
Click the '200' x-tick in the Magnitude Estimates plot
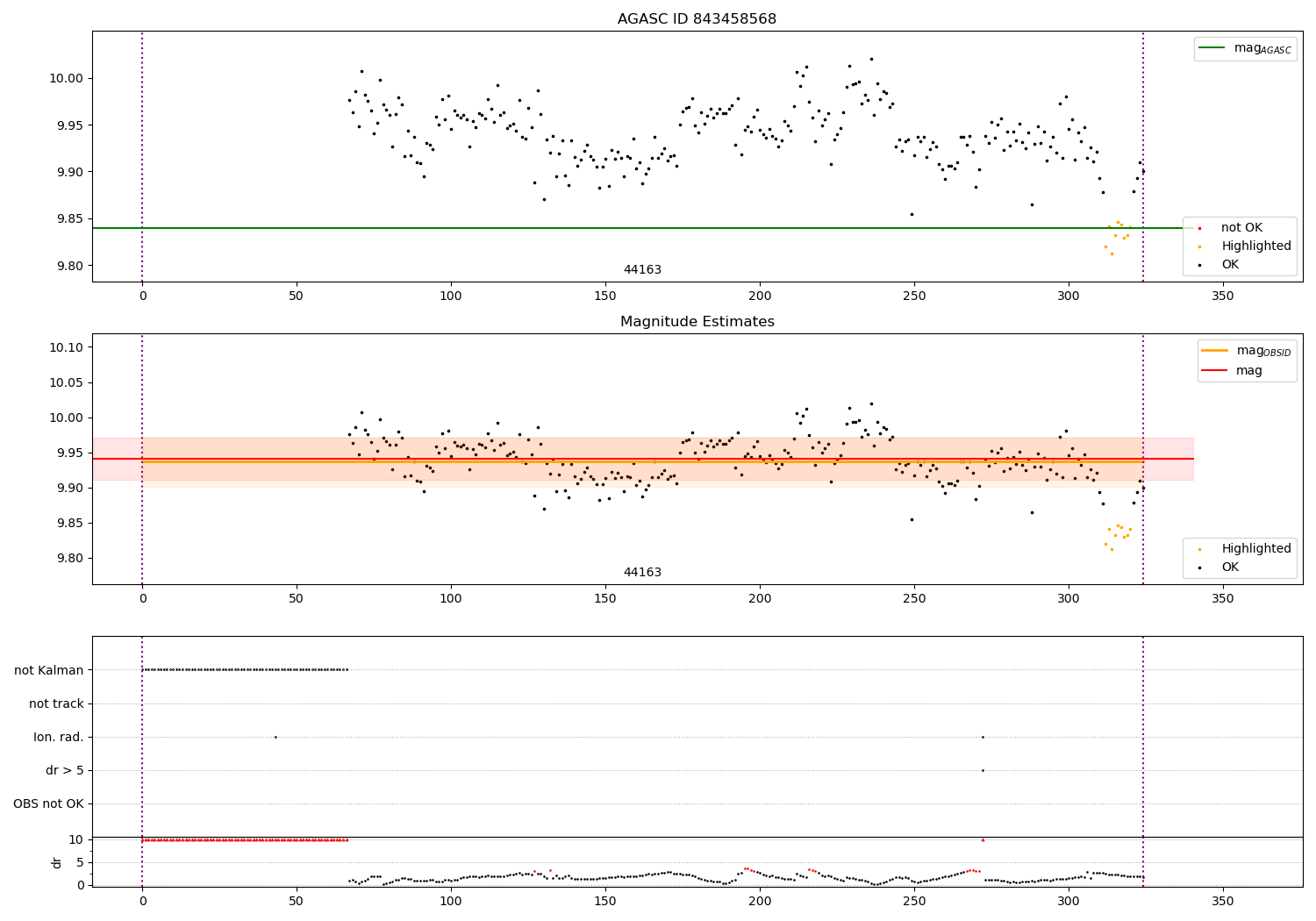[760, 599]
